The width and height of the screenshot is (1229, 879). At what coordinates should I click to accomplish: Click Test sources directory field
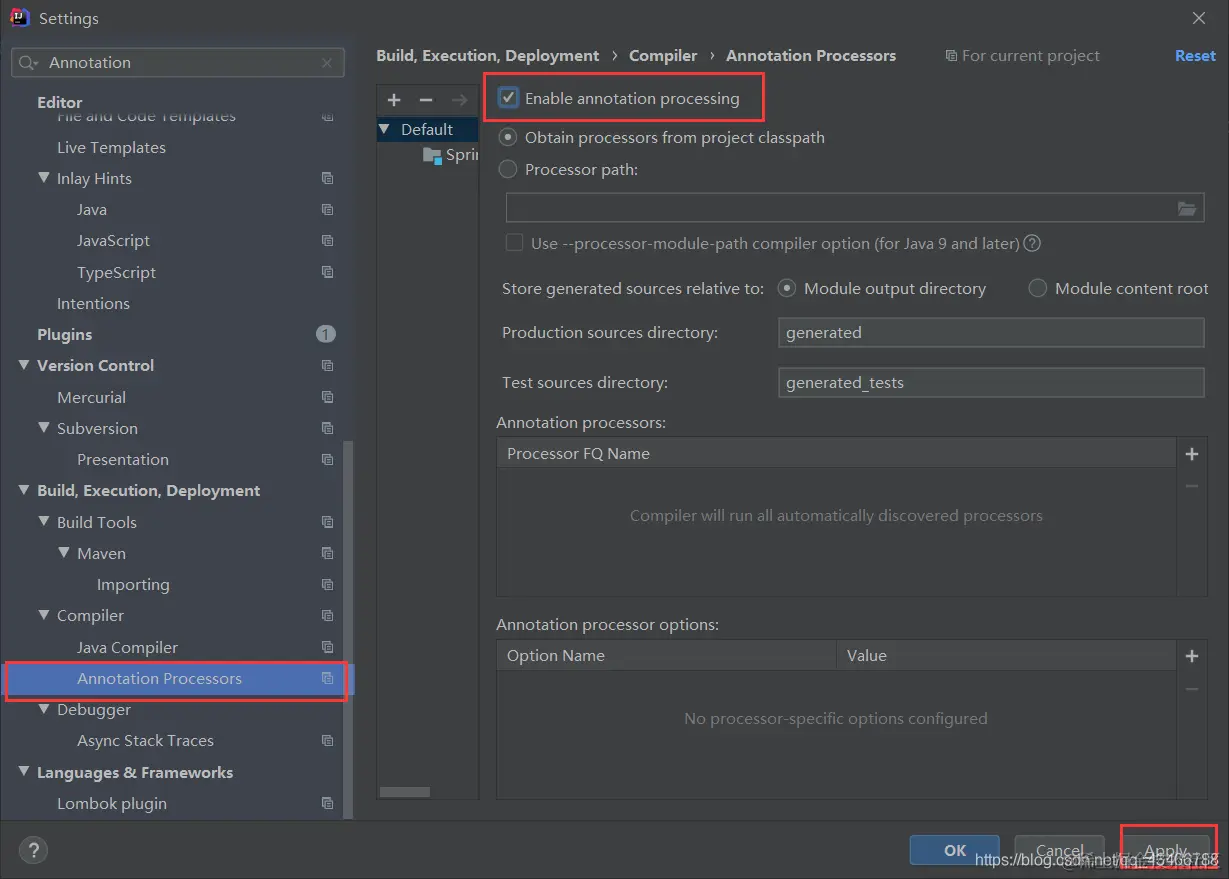point(991,382)
